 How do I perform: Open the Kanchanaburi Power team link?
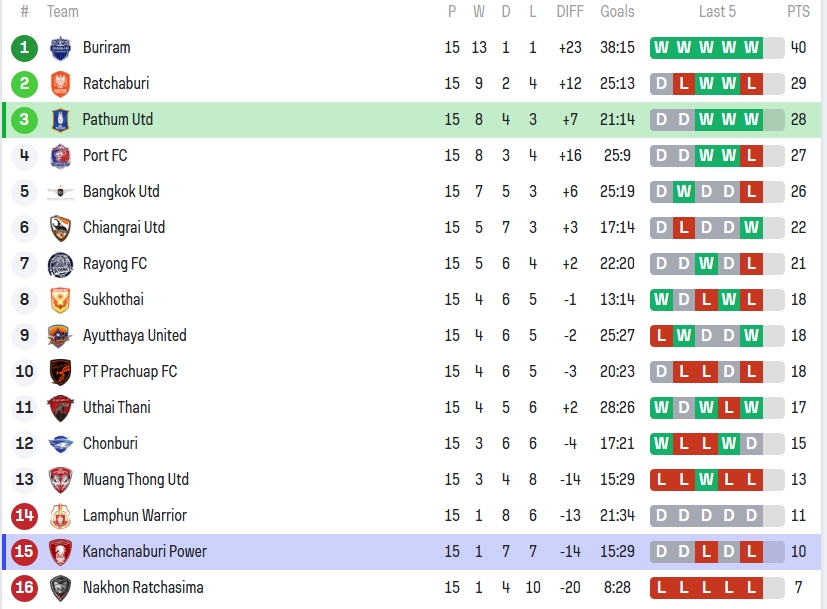145,552
